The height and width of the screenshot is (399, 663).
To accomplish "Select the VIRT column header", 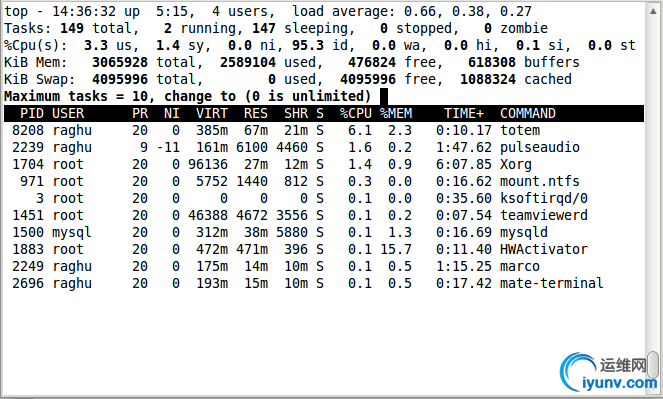I will click(x=212, y=113).
